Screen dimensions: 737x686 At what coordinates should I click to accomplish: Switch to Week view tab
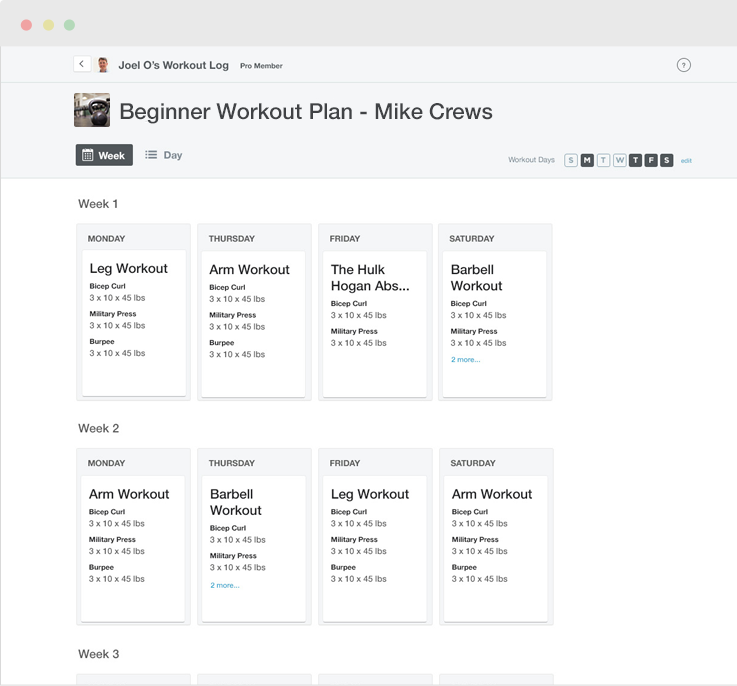[104, 155]
